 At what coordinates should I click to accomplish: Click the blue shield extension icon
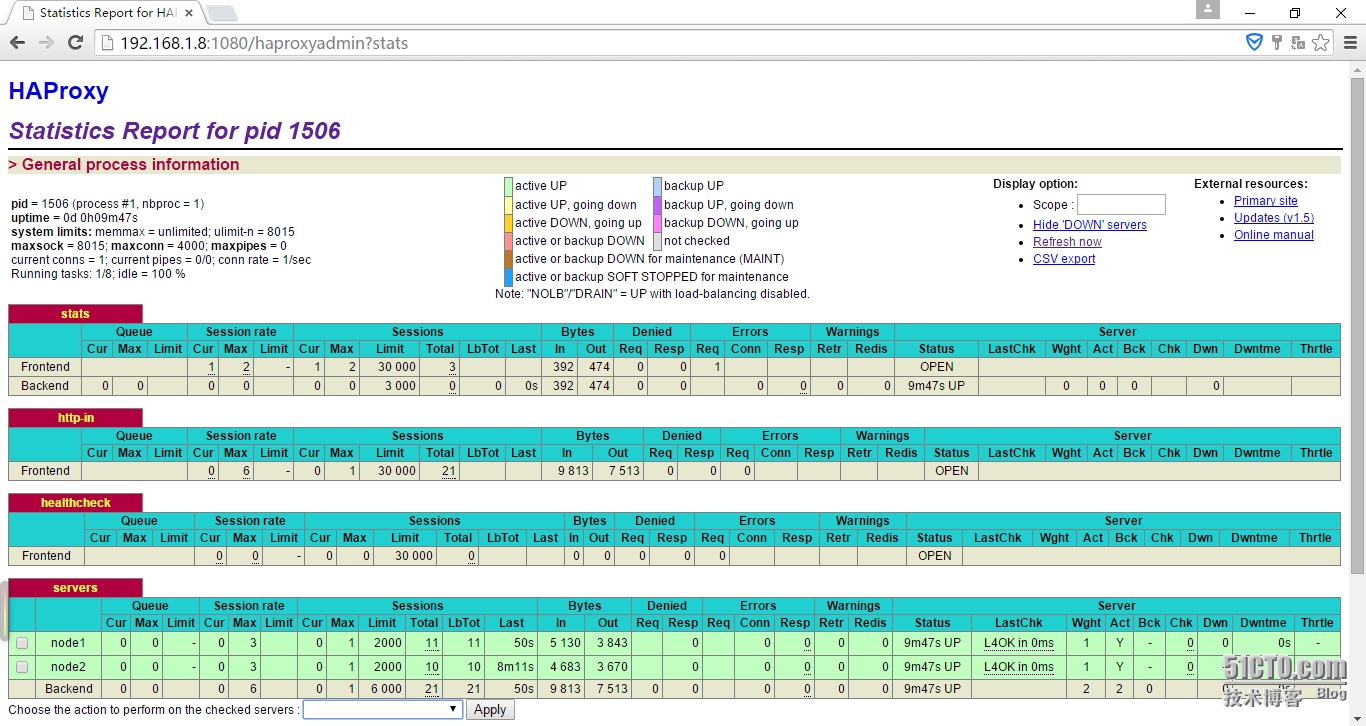(1254, 42)
